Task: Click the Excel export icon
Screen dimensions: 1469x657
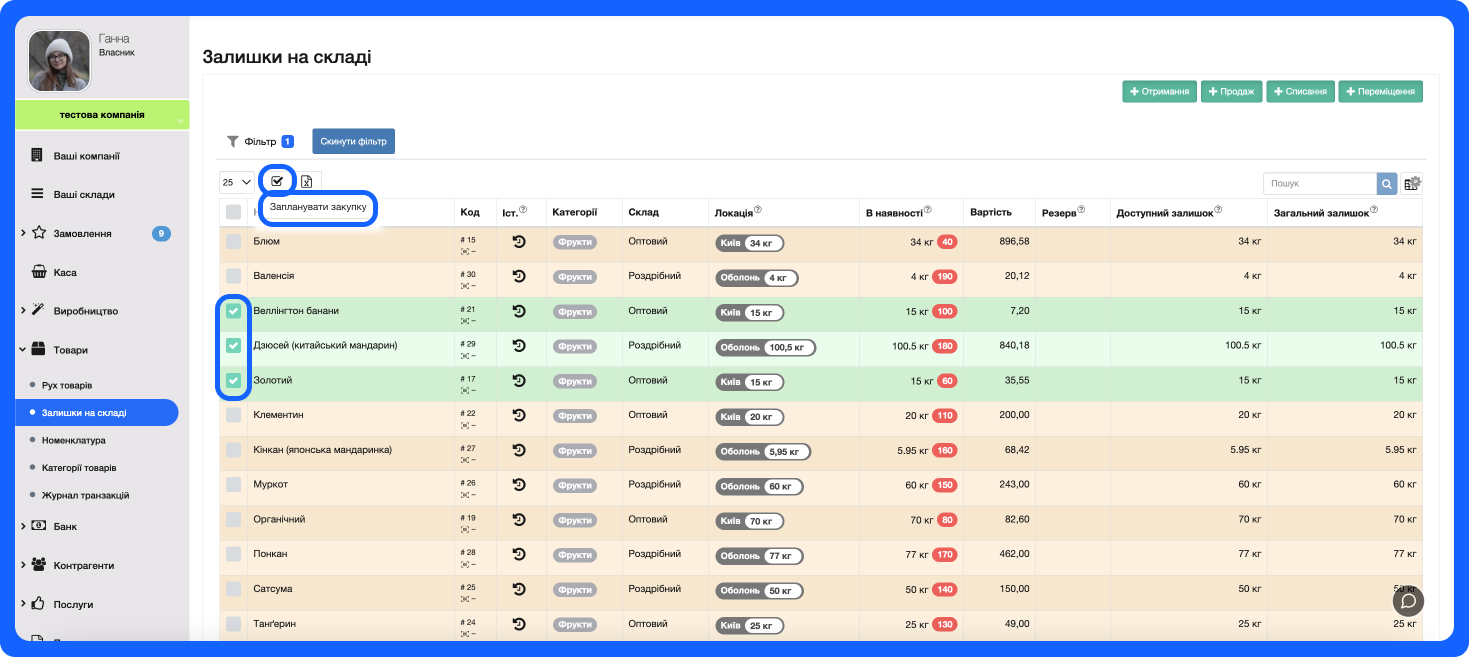Action: click(x=307, y=182)
